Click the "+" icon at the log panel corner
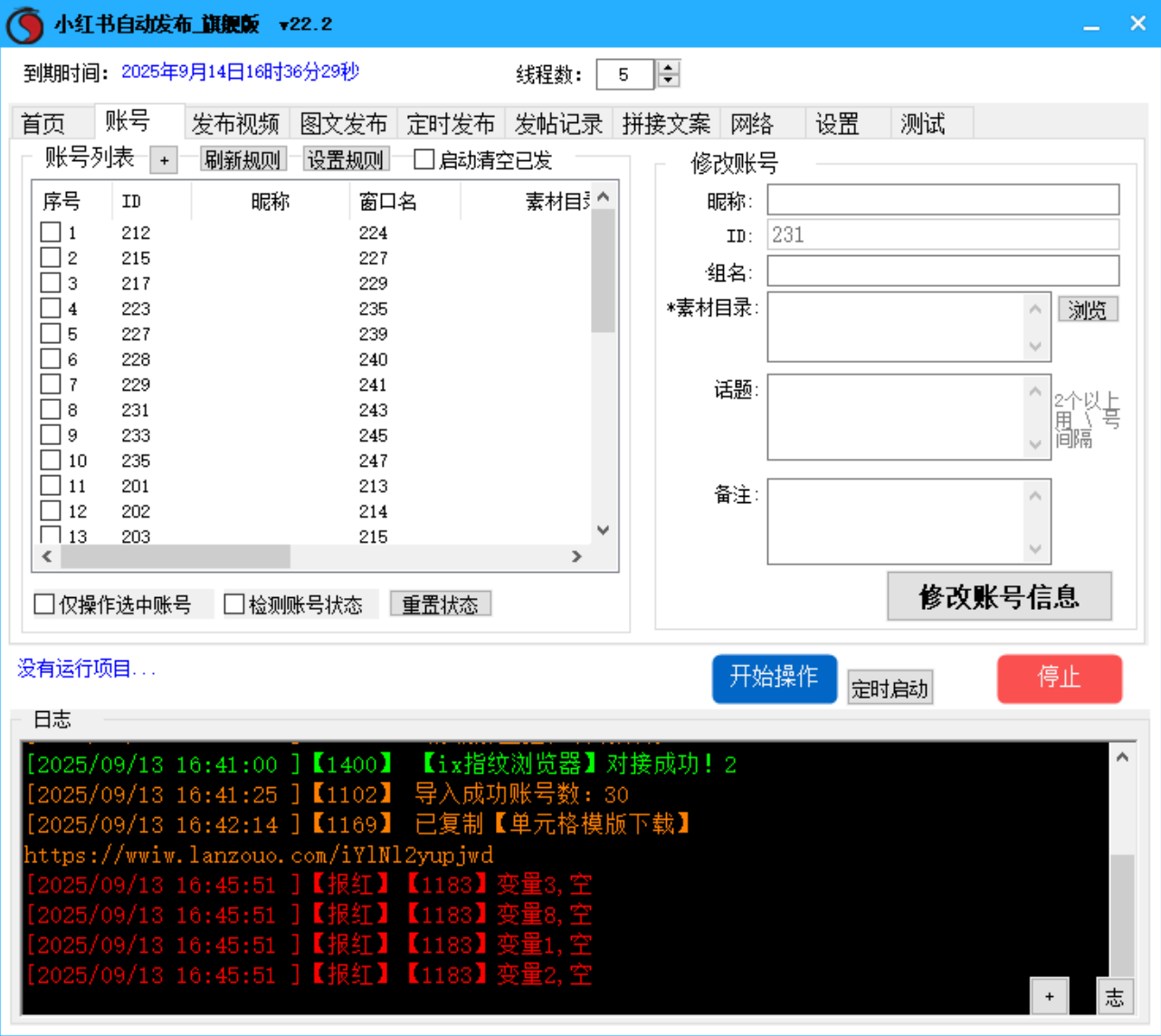Screen dimensions: 1161x1036 1050,995
